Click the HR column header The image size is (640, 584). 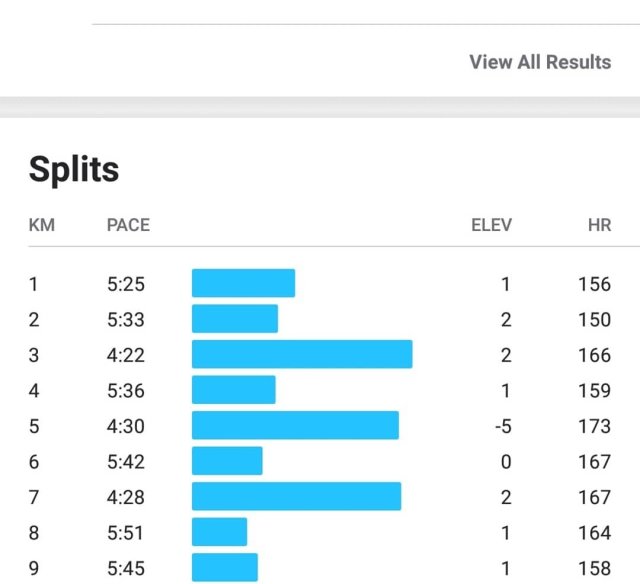[x=599, y=225]
